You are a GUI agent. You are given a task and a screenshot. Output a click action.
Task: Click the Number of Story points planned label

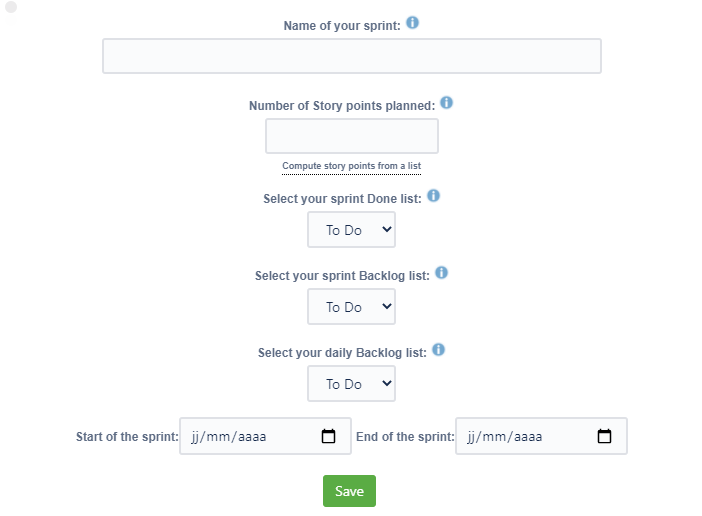click(x=342, y=105)
